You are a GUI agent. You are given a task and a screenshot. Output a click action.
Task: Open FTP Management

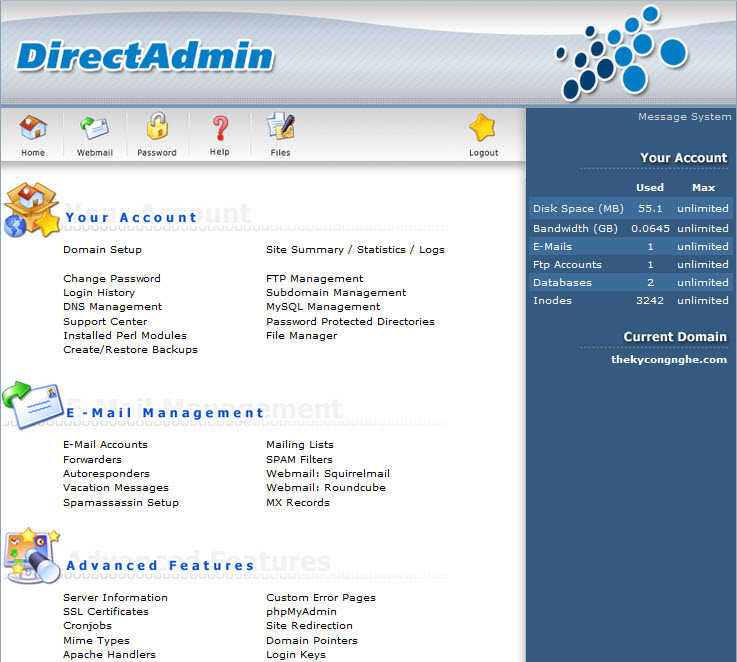(314, 278)
